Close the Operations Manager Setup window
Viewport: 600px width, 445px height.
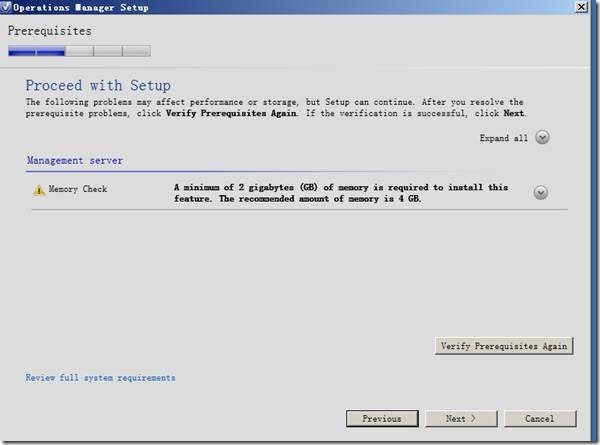581,7
